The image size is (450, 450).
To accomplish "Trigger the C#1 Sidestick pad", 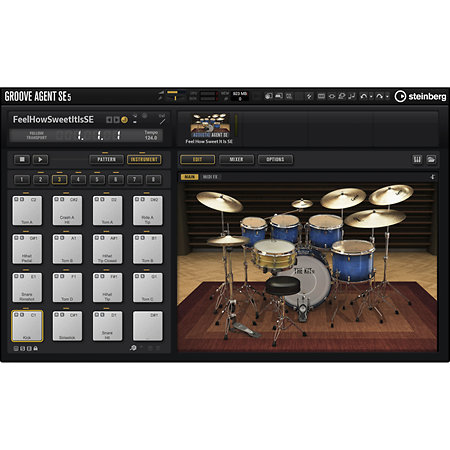I will coord(67,326).
